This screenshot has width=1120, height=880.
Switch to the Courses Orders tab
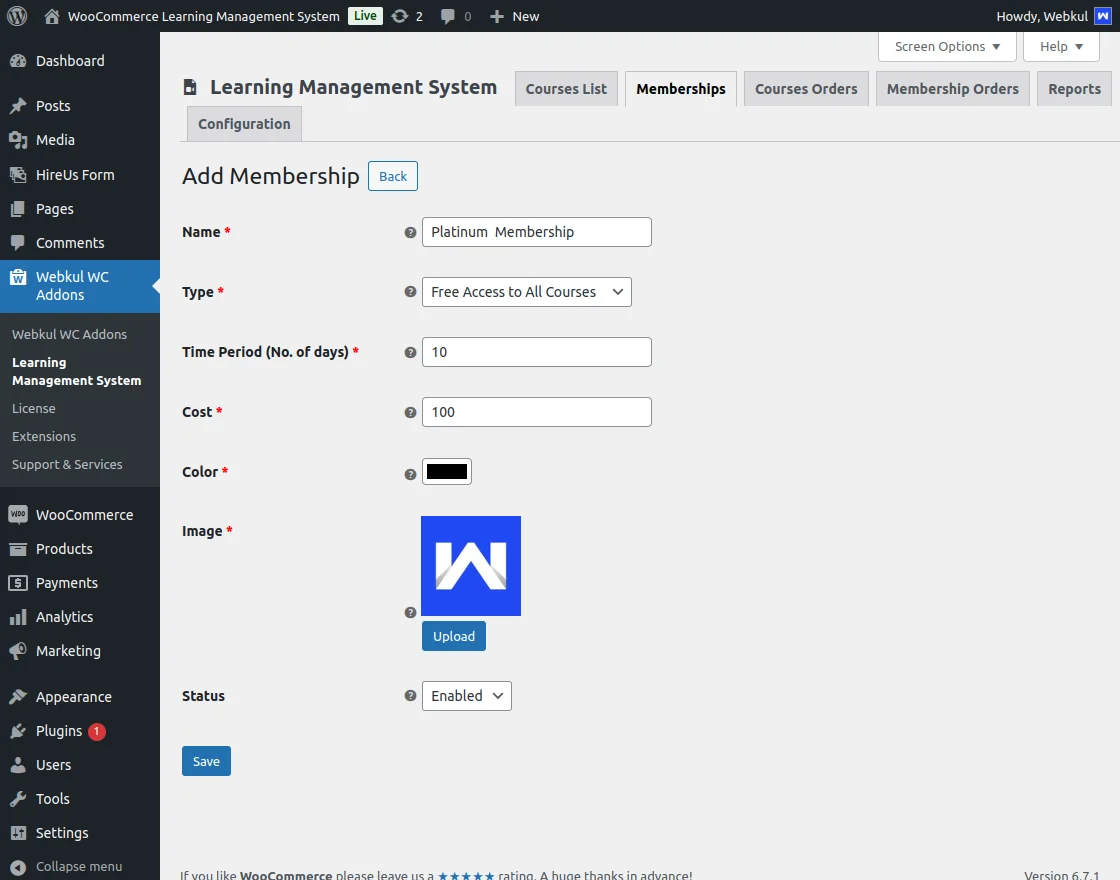click(x=806, y=88)
